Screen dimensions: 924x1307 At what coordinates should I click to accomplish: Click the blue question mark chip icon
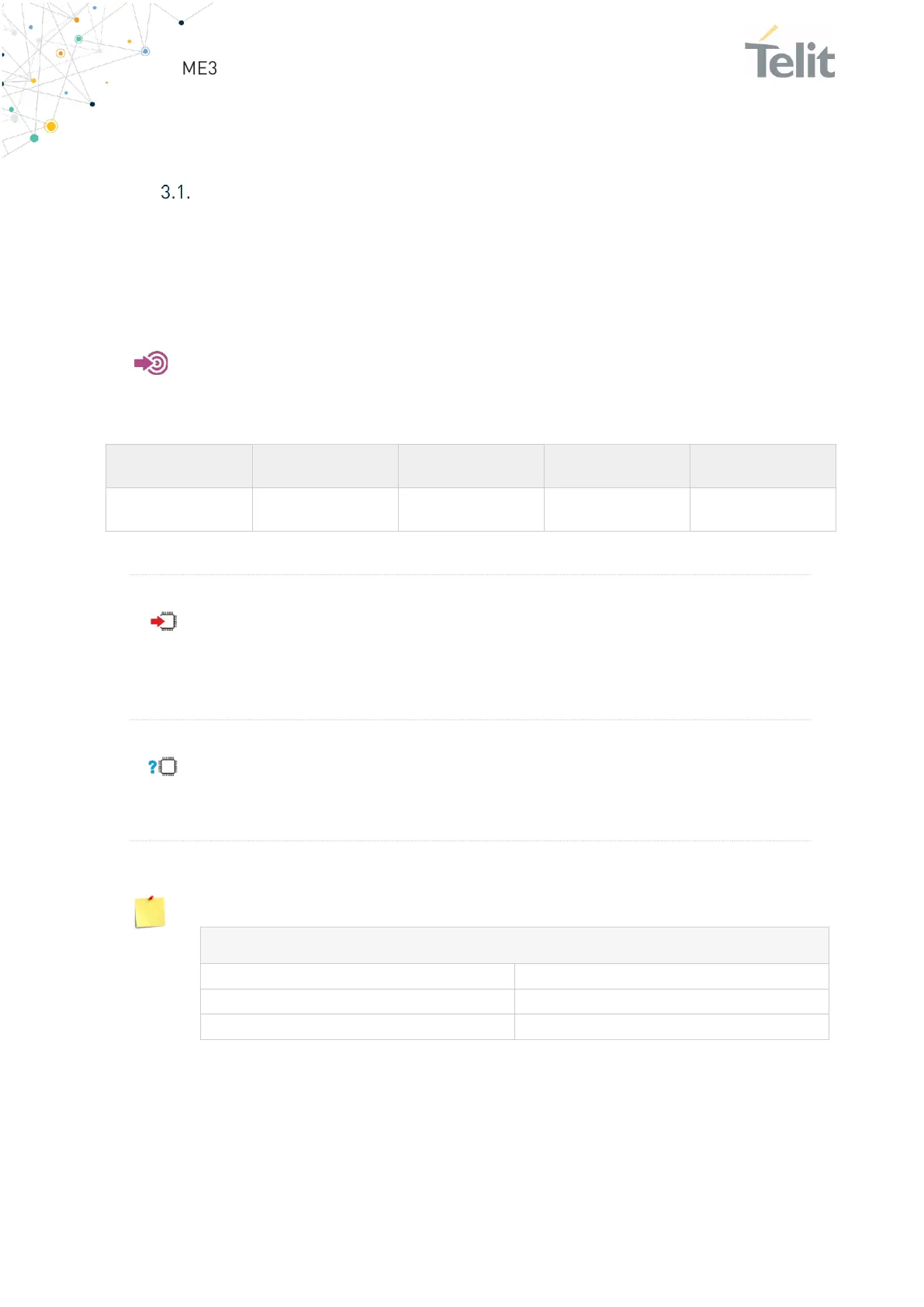tap(163, 767)
